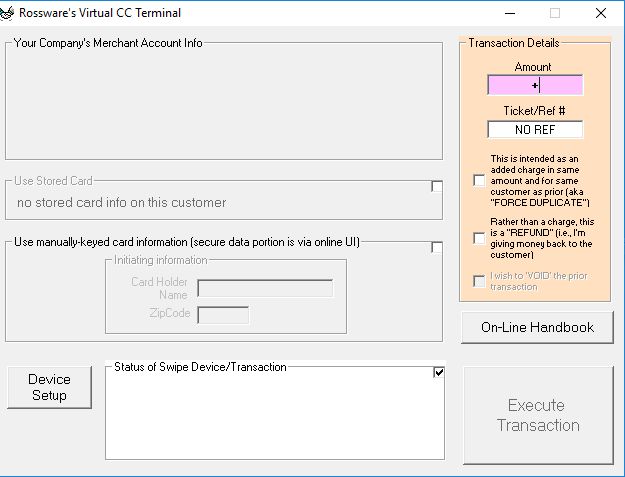Click the Execute Transaction button
This screenshot has height=477, width=625.
(x=538, y=415)
